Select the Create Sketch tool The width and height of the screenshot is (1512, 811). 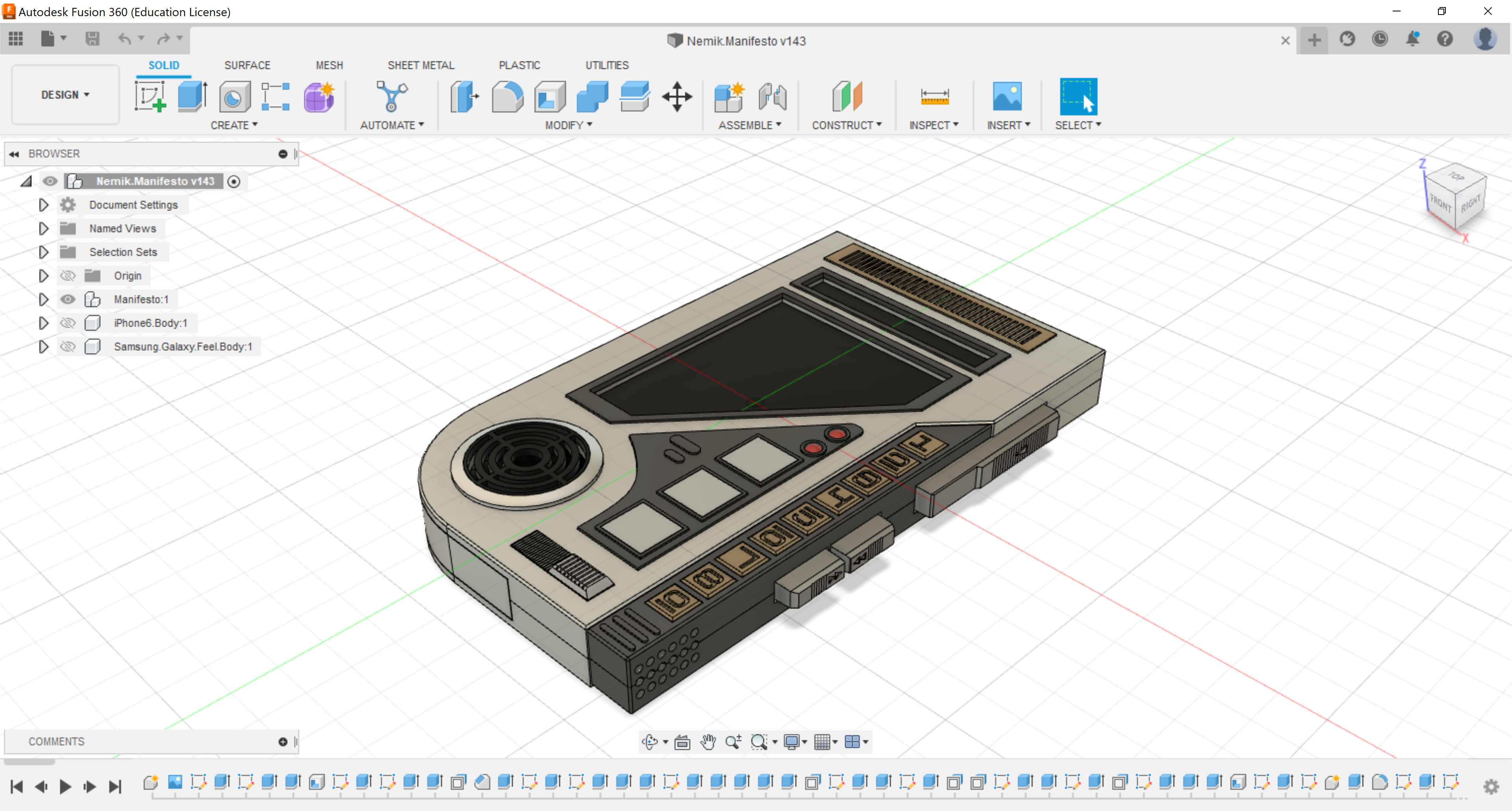click(150, 96)
